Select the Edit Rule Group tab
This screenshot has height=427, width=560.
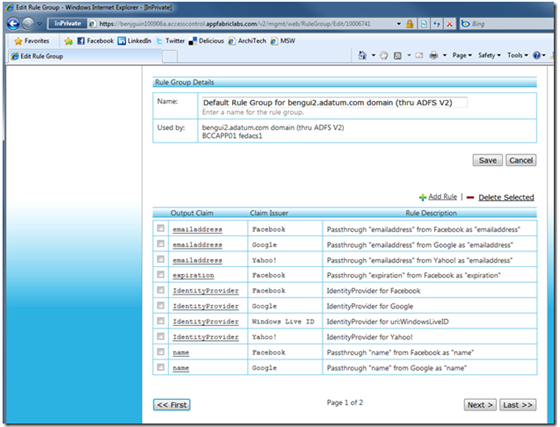pos(84,56)
